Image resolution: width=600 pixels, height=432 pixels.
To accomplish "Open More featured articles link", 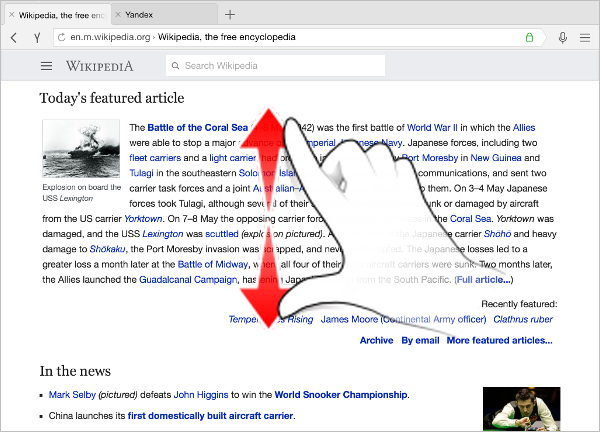I will (500, 340).
